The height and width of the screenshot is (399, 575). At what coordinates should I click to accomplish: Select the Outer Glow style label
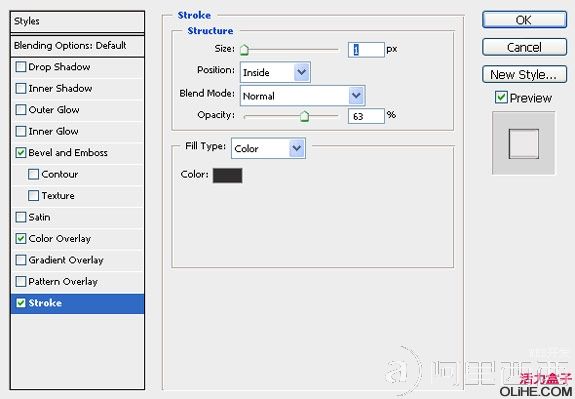[x=54, y=110]
